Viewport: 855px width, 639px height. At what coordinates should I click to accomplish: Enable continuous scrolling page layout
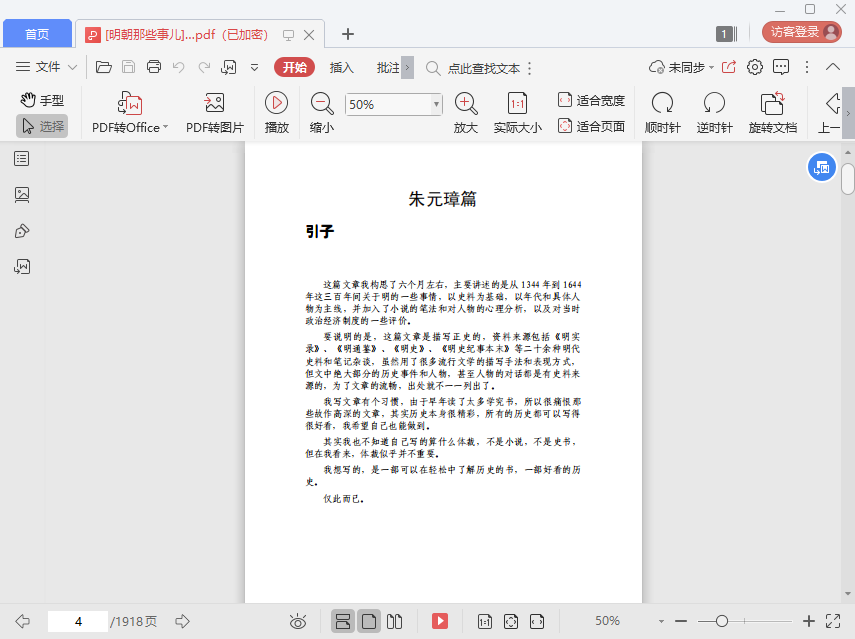(343, 622)
